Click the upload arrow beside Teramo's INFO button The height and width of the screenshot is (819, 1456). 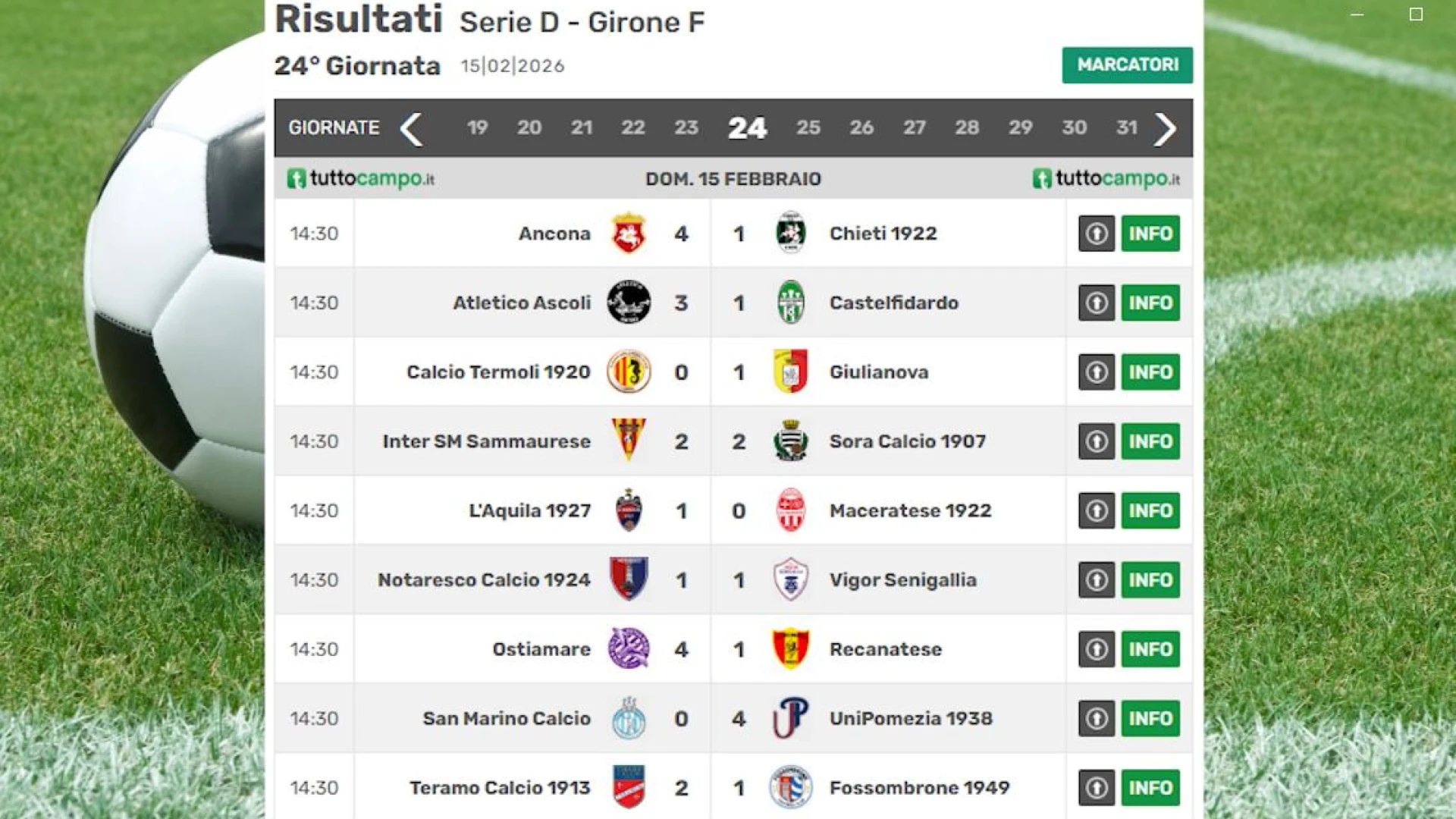[x=1095, y=788]
